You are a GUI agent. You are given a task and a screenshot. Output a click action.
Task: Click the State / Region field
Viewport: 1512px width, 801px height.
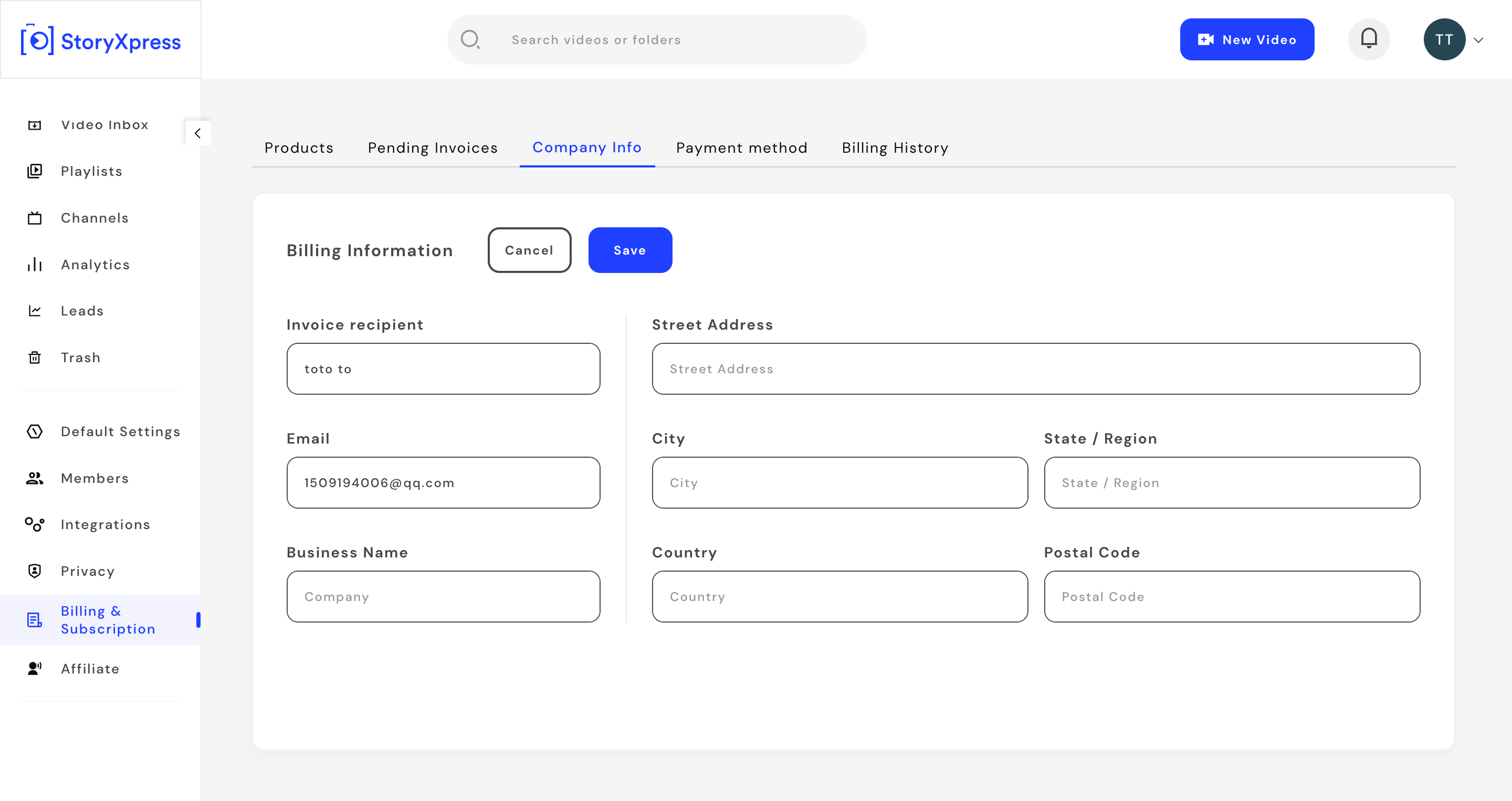pos(1232,482)
